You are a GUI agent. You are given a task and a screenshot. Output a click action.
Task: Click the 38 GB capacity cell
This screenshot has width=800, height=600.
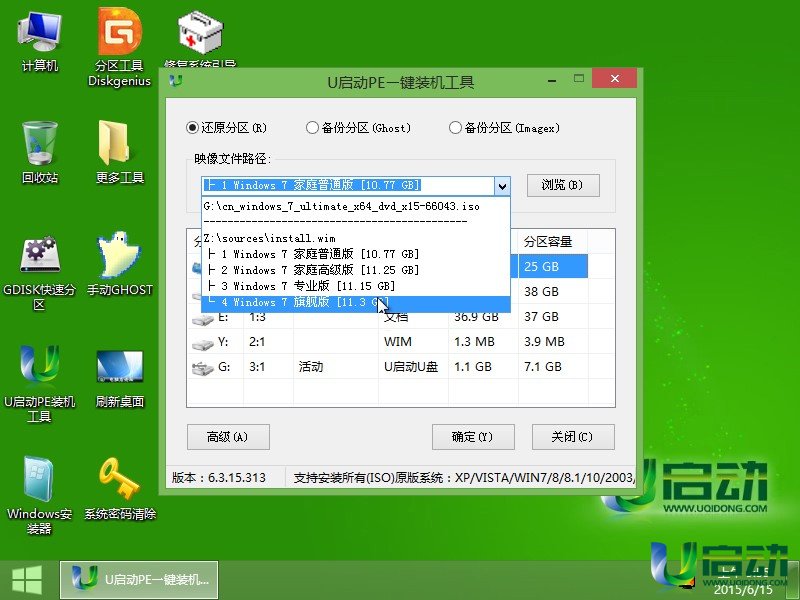553,291
